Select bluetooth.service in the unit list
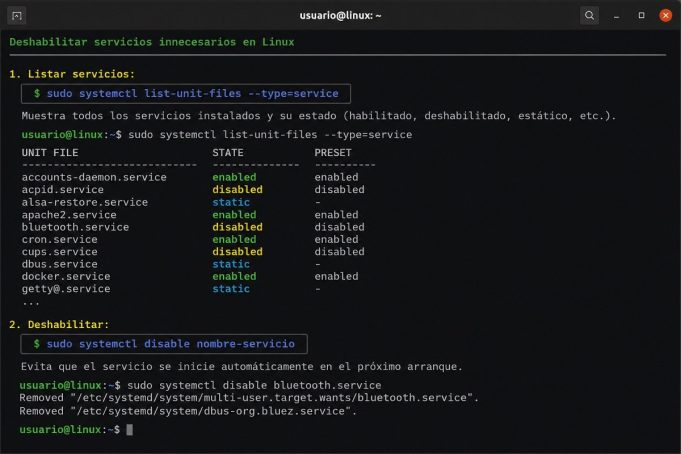Viewport: 681px width, 454px height. (75, 227)
